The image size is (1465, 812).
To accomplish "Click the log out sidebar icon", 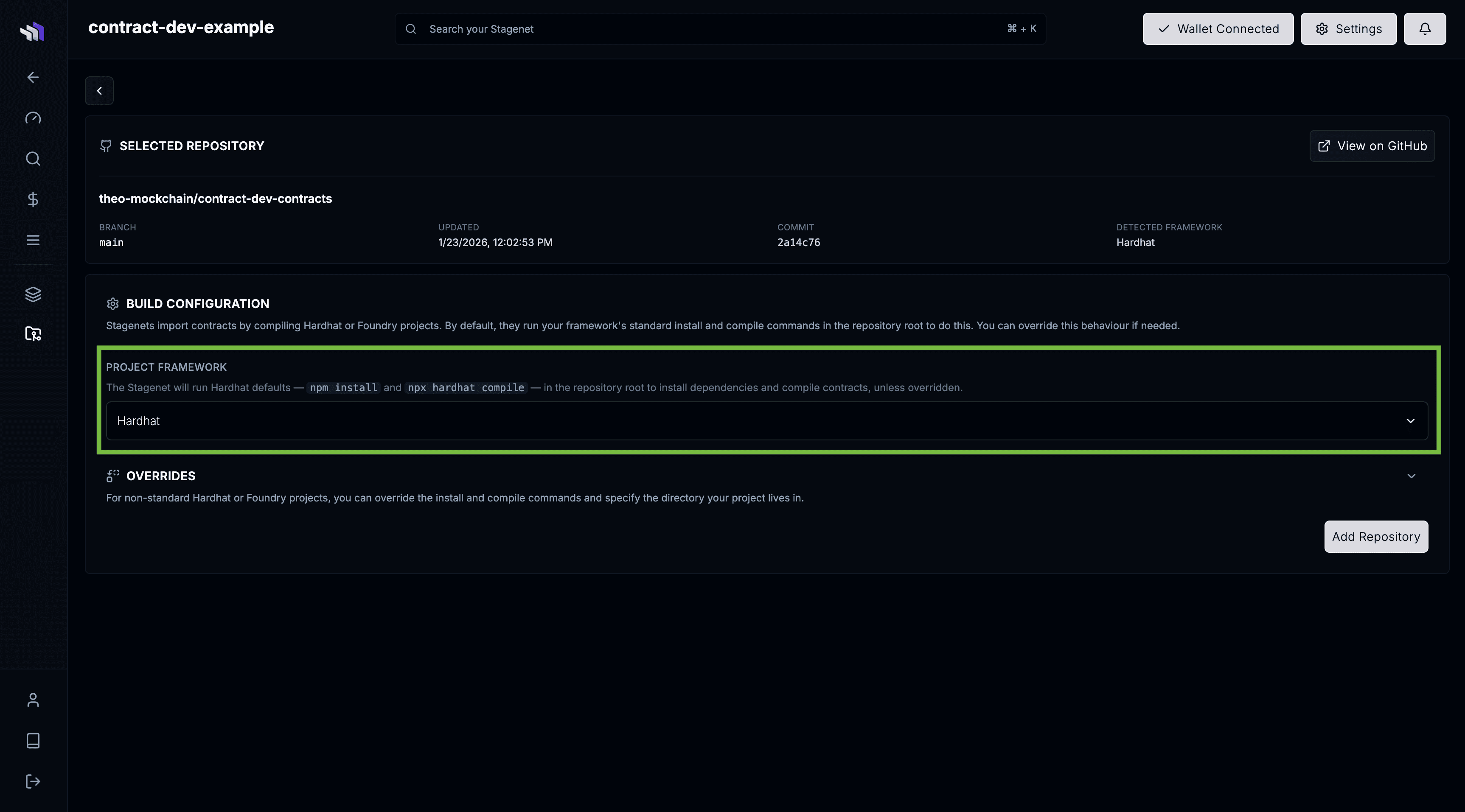I will coord(33,781).
